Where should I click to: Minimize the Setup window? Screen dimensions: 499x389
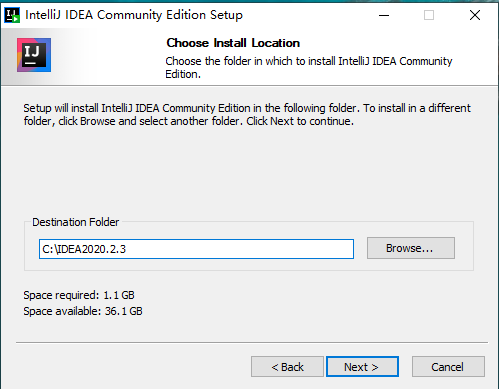pyautogui.click(x=384, y=15)
